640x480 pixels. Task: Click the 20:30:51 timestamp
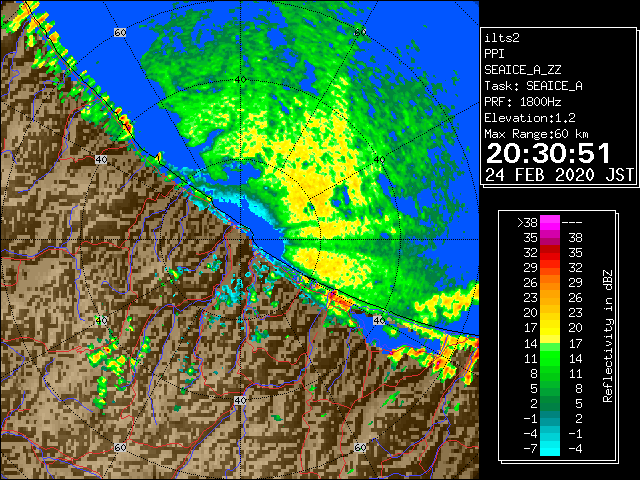[548, 153]
